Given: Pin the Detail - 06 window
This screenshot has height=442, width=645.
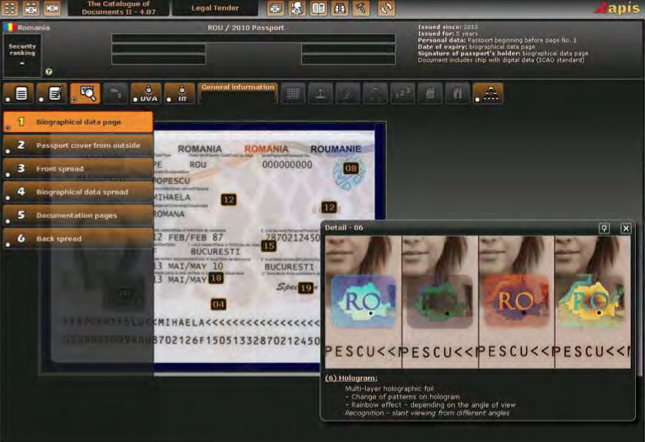Looking at the screenshot, I should pos(604,228).
